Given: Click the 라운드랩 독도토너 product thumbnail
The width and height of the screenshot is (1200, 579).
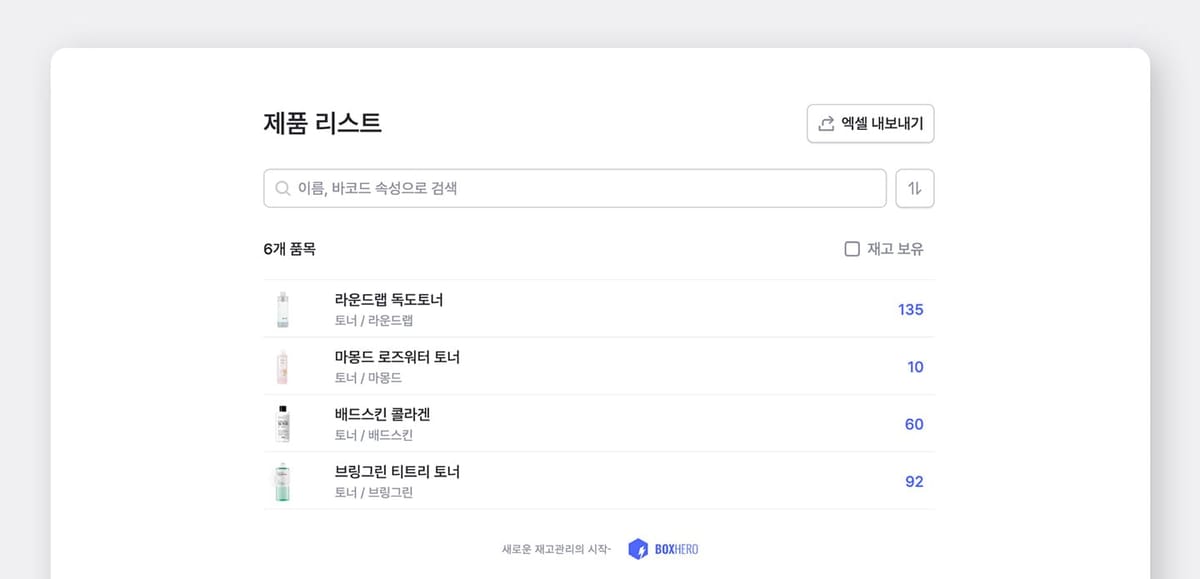Looking at the screenshot, I should click(x=283, y=309).
